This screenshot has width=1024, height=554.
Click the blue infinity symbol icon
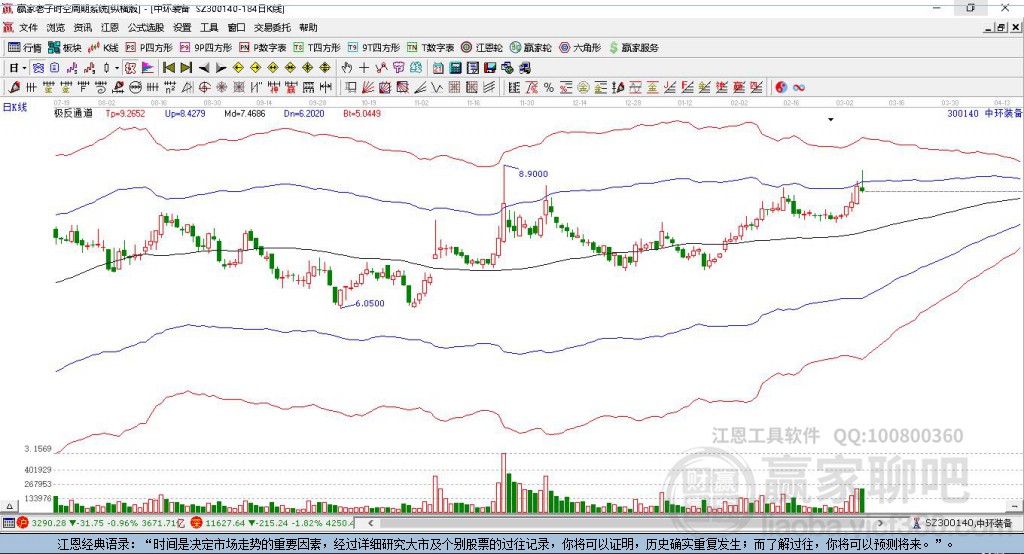(799, 87)
